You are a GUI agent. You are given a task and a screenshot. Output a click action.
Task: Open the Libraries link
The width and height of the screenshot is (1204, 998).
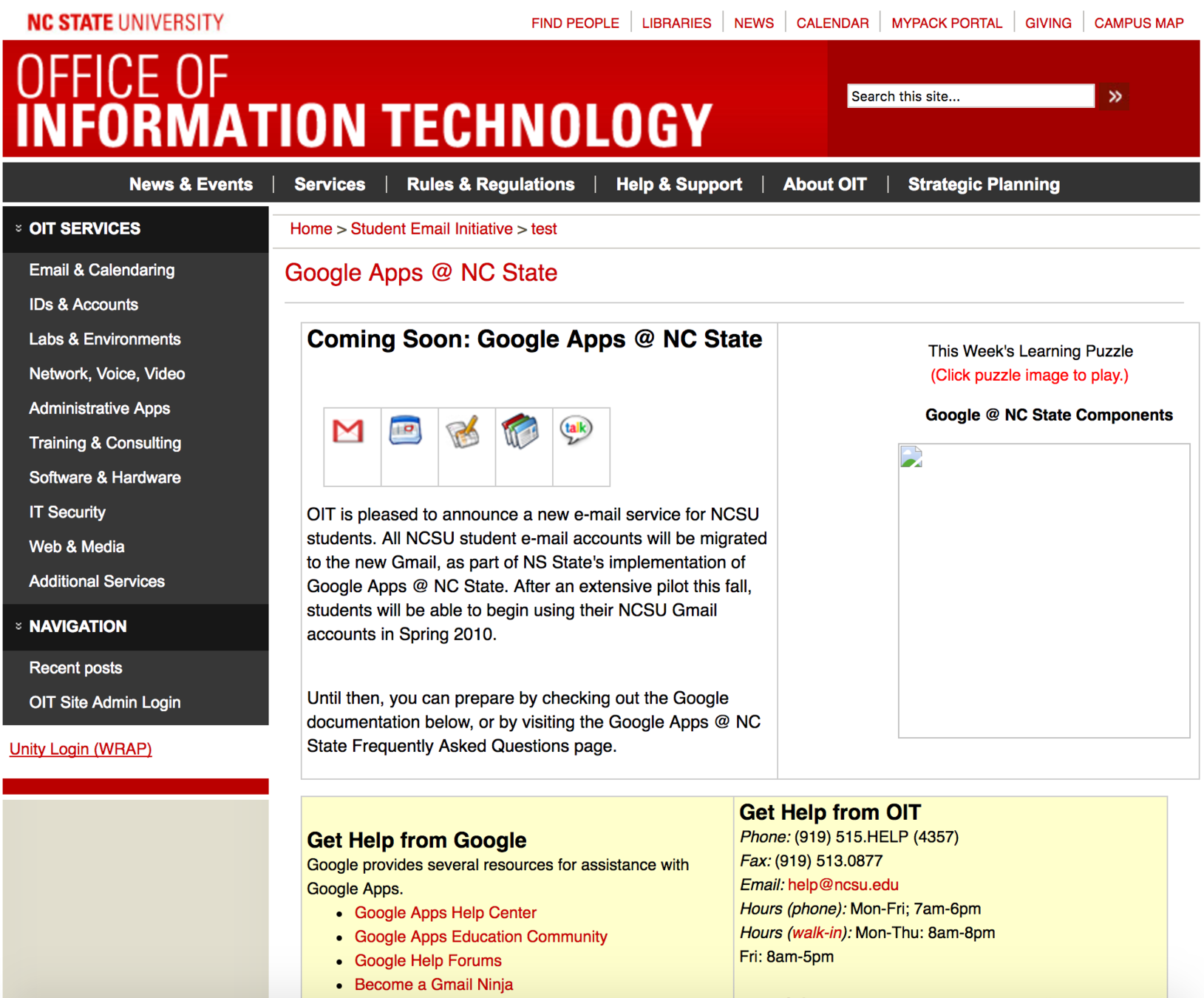click(x=676, y=23)
